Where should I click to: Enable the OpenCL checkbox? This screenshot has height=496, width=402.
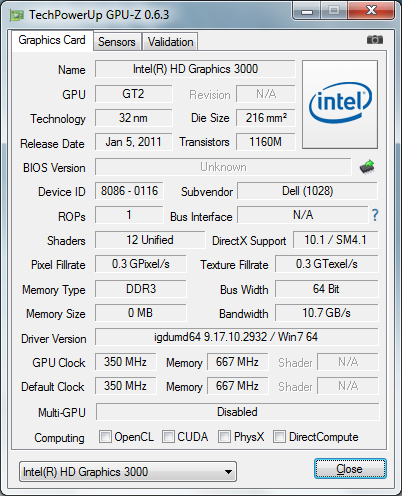(105, 436)
